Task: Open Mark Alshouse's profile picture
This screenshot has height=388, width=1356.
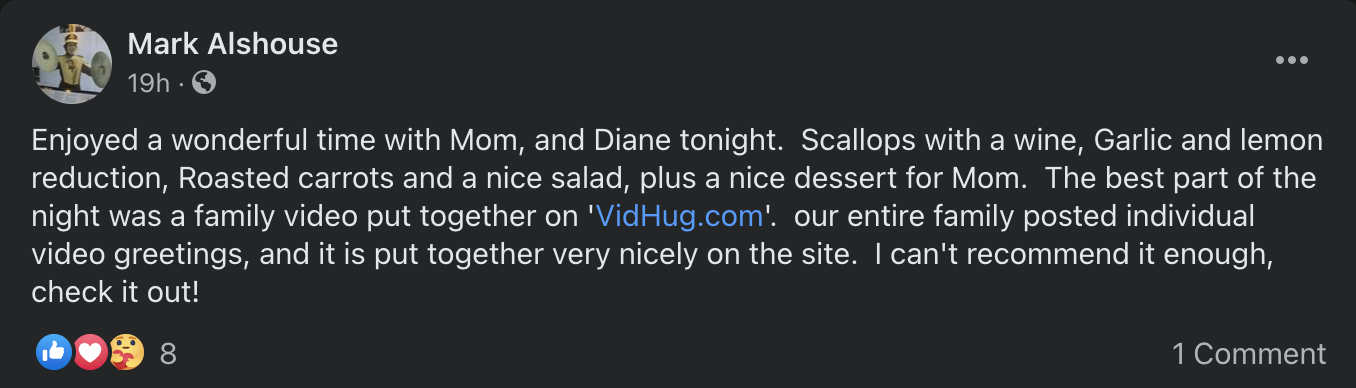Action: (71, 64)
